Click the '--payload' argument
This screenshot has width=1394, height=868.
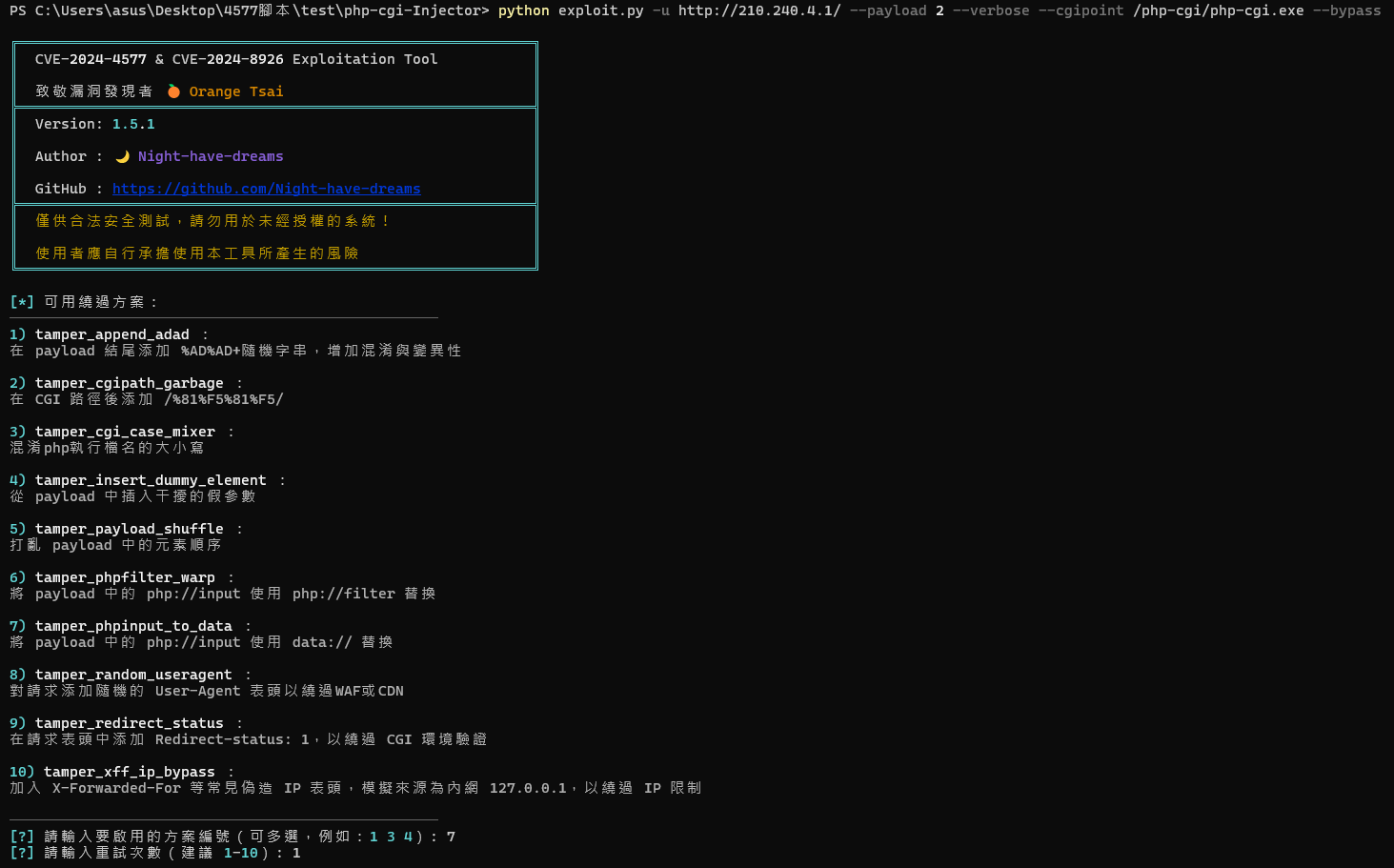(888, 10)
